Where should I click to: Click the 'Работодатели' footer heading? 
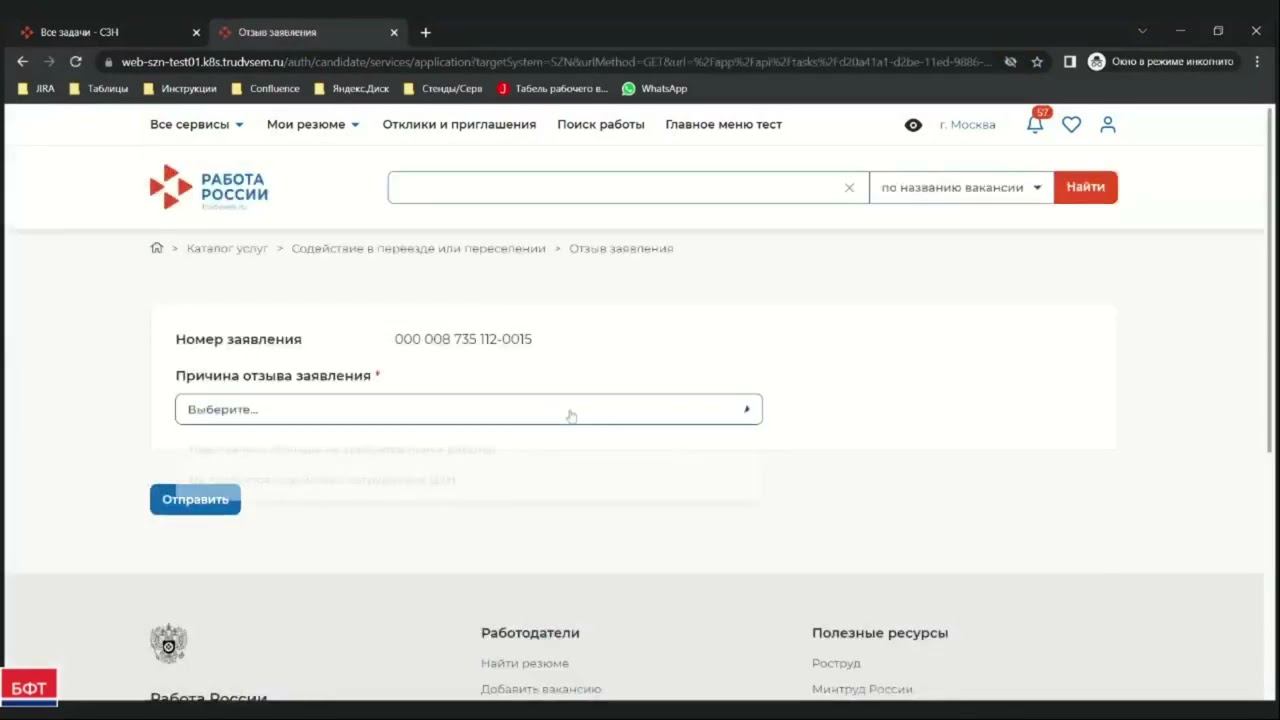click(530, 633)
